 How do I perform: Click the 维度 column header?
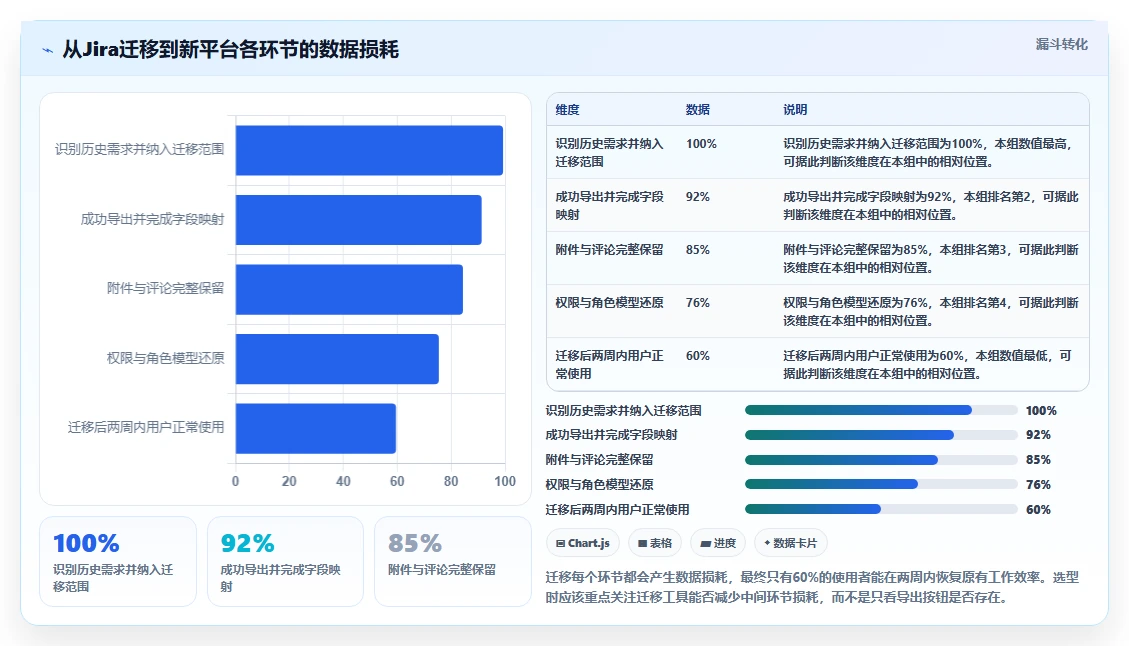pyautogui.click(x=567, y=109)
